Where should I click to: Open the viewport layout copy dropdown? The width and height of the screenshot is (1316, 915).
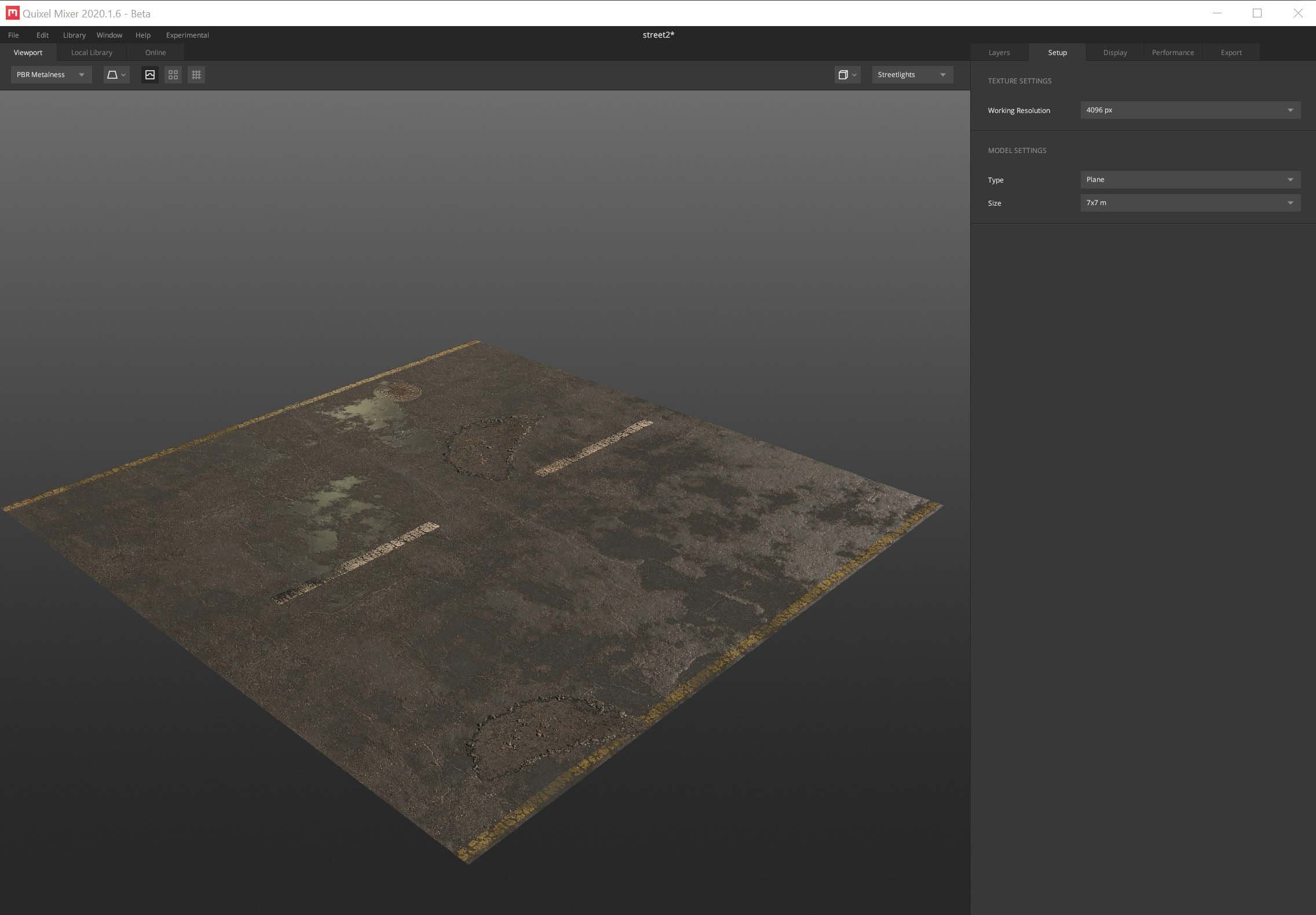(847, 75)
